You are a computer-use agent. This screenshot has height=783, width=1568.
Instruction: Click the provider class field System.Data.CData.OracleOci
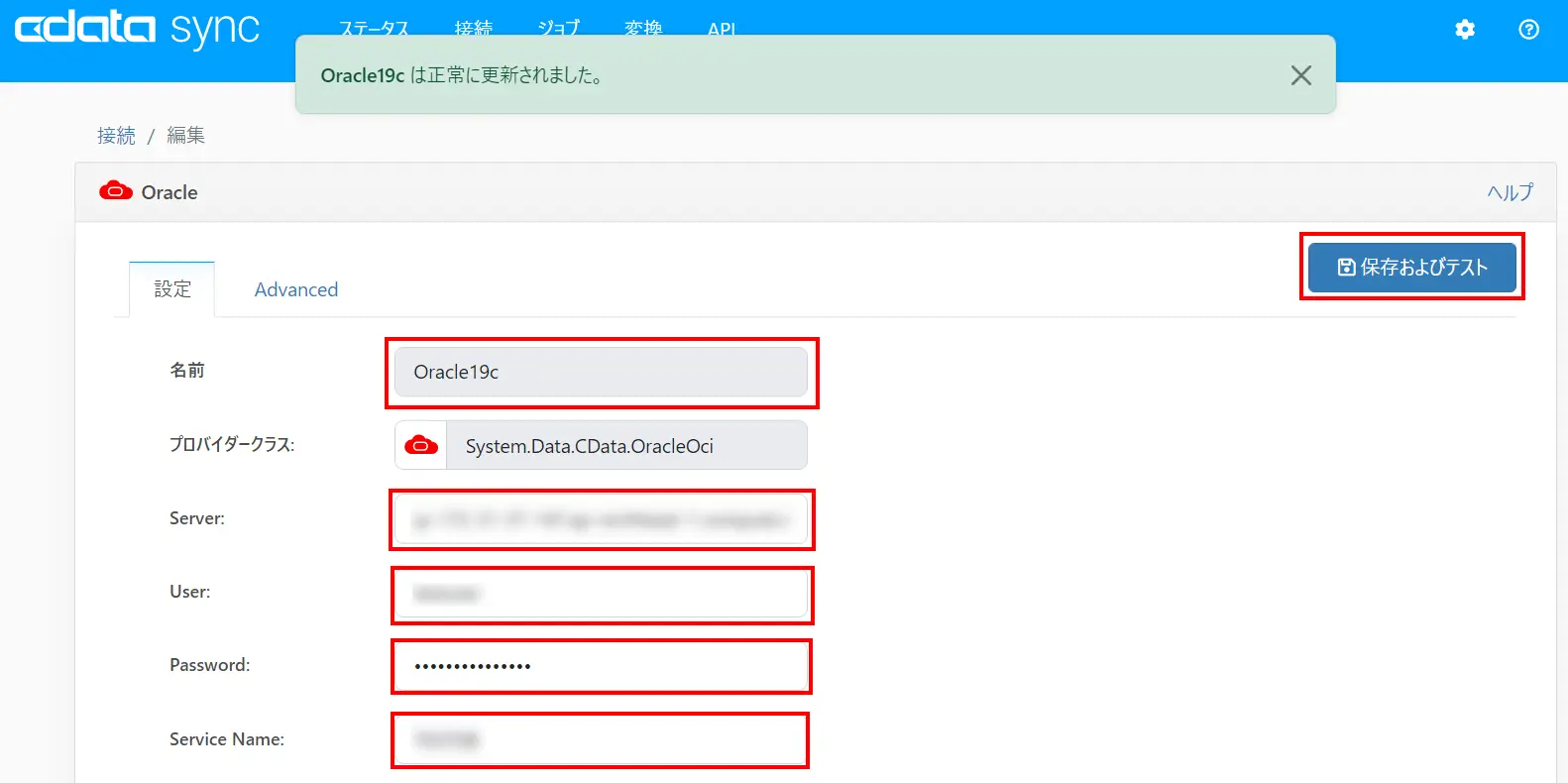pos(626,446)
